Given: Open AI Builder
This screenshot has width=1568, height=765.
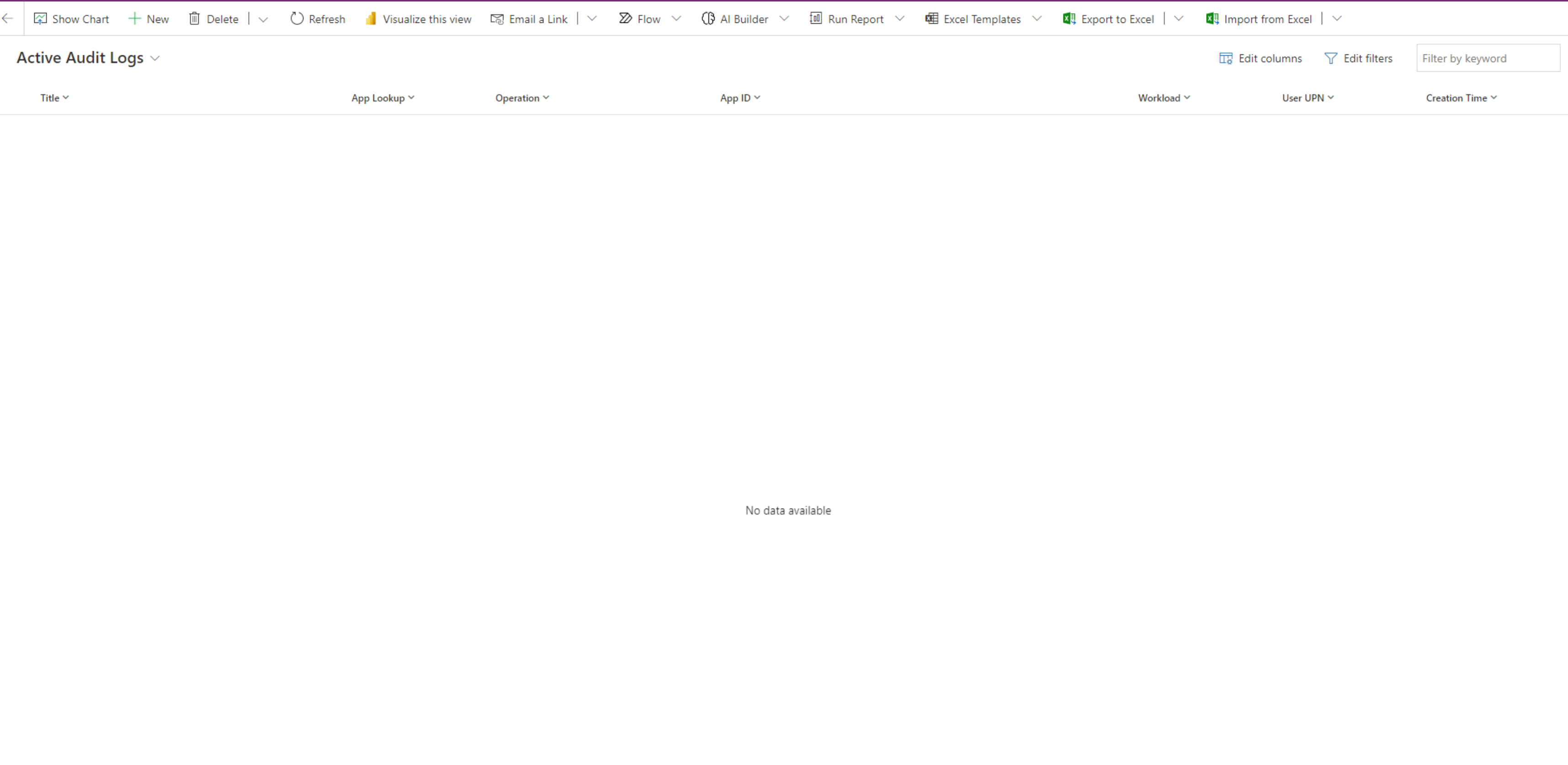Looking at the screenshot, I should click(708, 18).
